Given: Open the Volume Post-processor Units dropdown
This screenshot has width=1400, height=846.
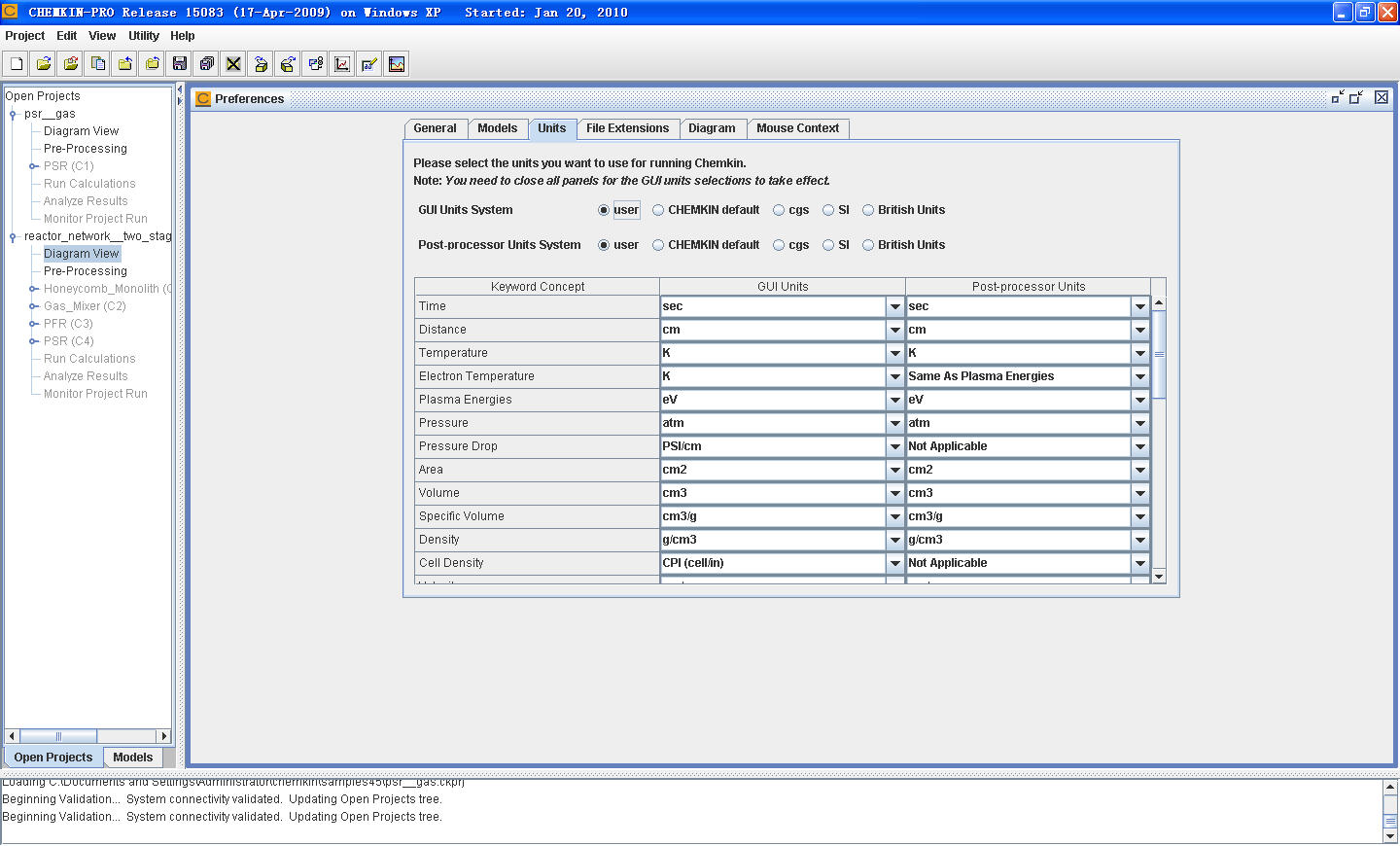Looking at the screenshot, I should click(x=1140, y=493).
